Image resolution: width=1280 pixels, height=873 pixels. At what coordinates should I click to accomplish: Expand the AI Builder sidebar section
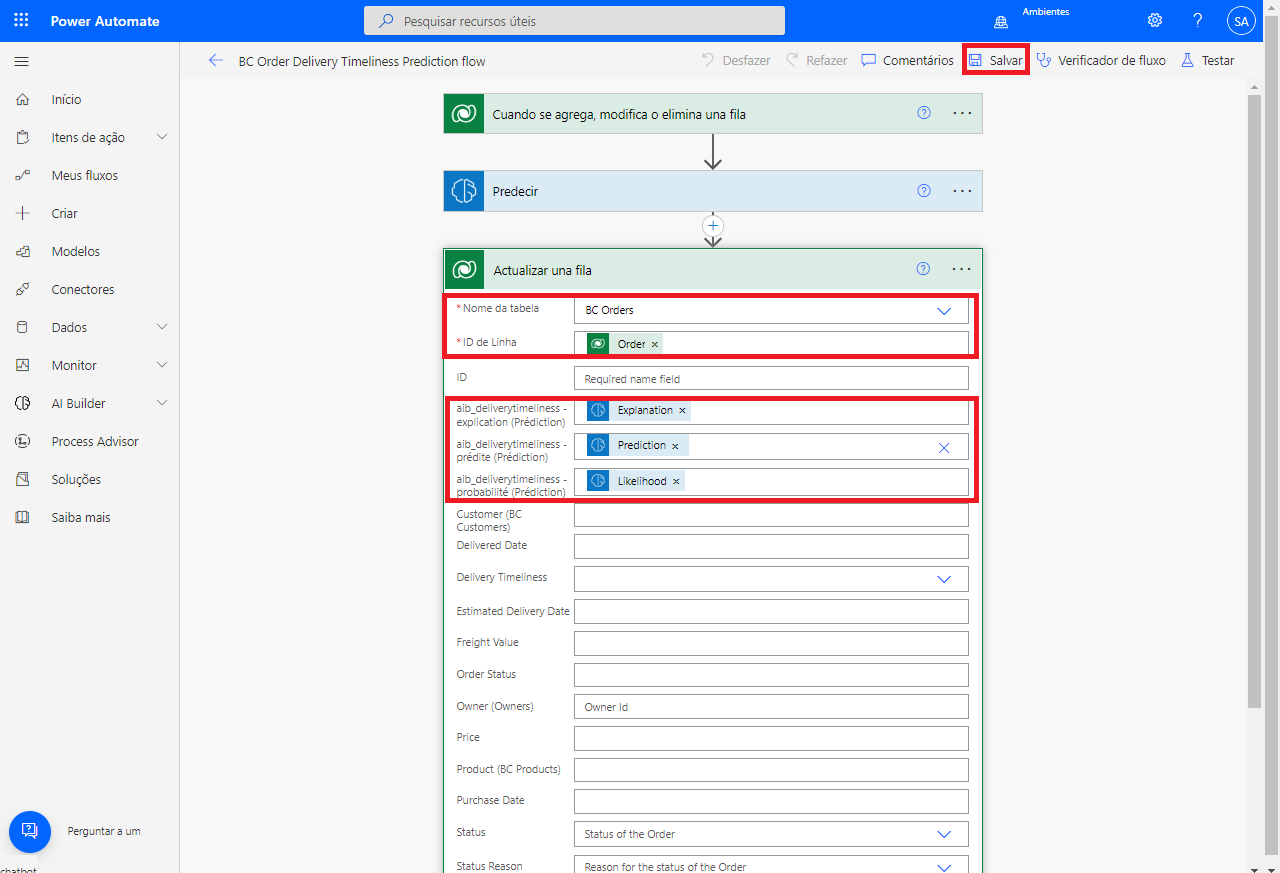click(162, 403)
